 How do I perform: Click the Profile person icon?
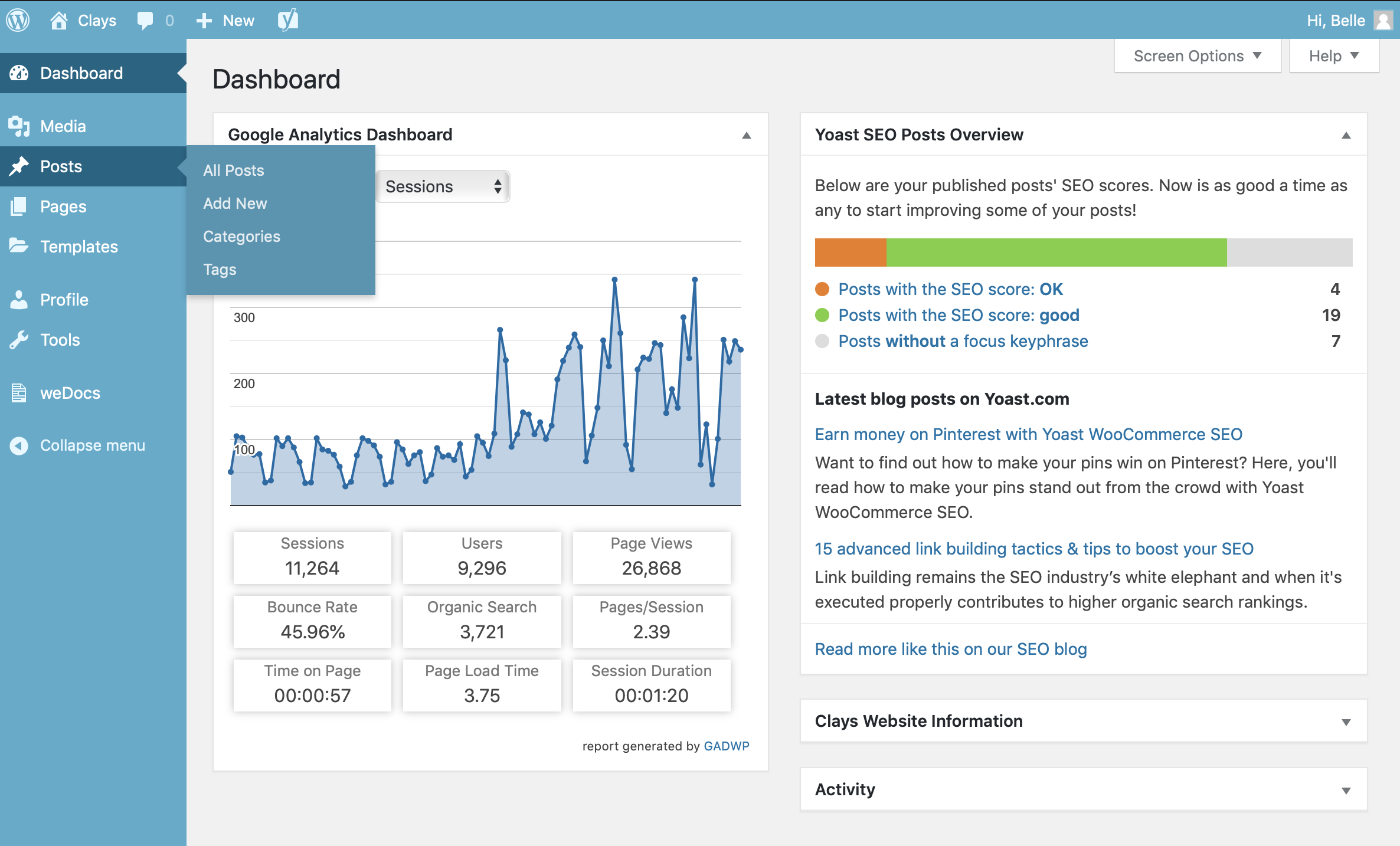[x=19, y=300]
